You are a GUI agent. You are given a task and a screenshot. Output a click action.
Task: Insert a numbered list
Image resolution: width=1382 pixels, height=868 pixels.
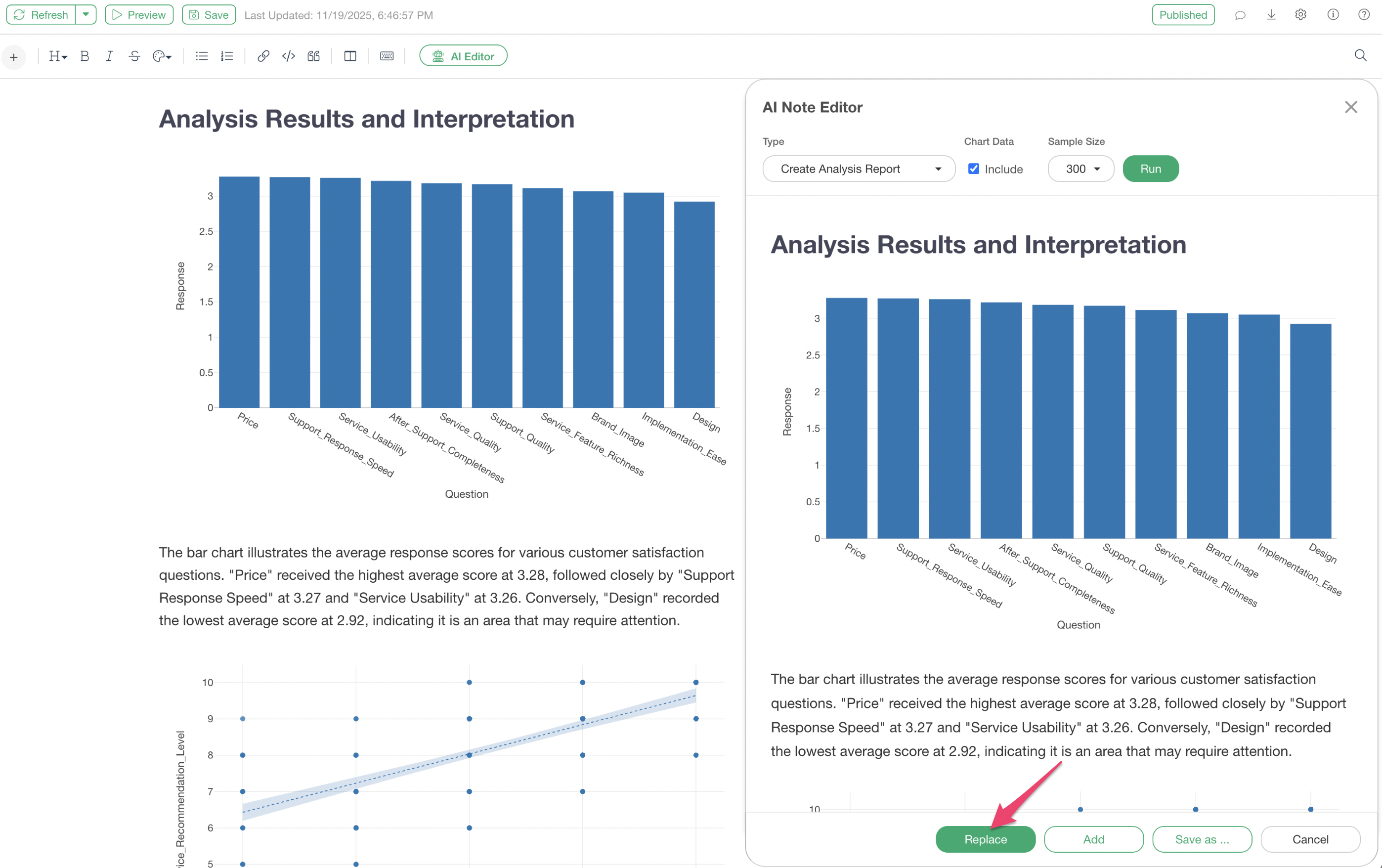227,56
